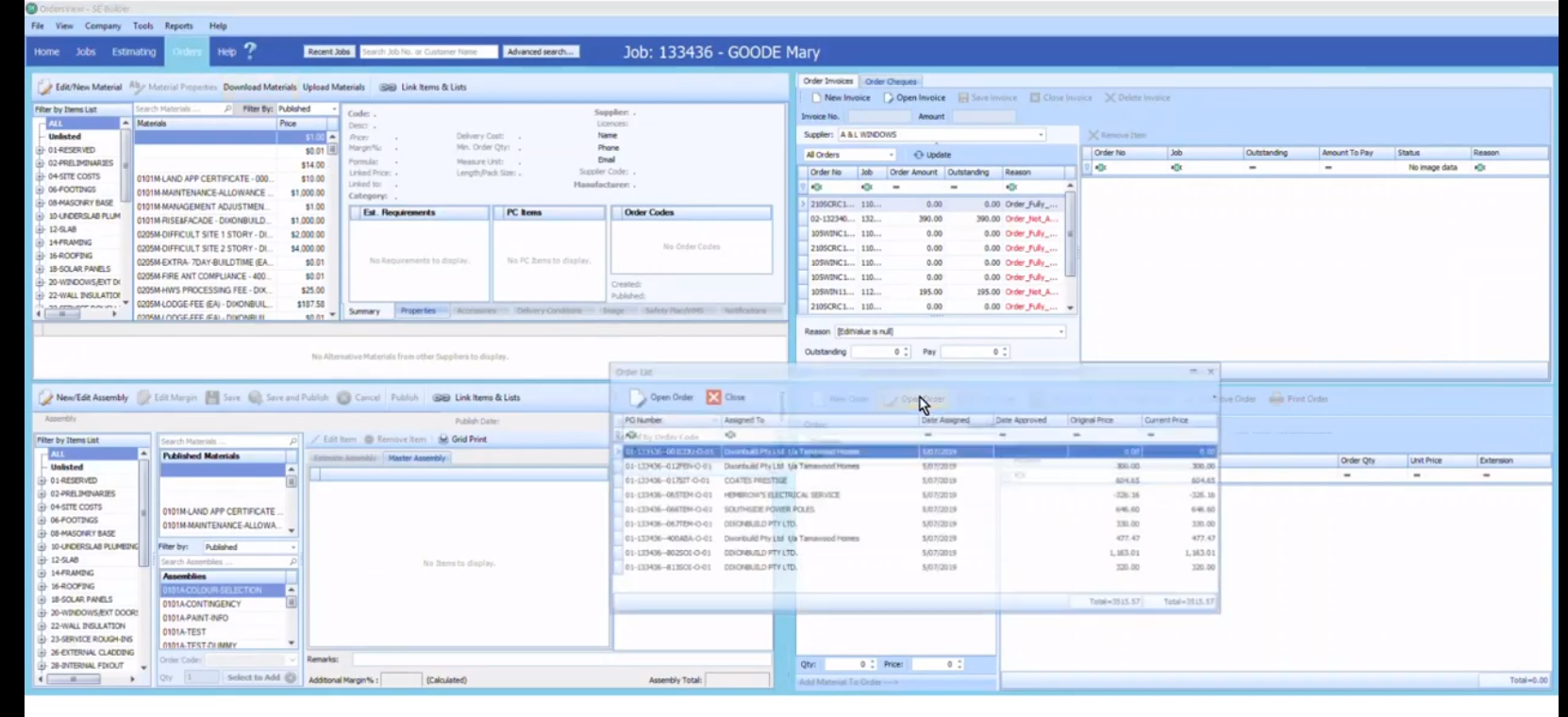Click the Search Assemblies magnifier icon
The height and width of the screenshot is (717, 1568).
tap(292, 561)
